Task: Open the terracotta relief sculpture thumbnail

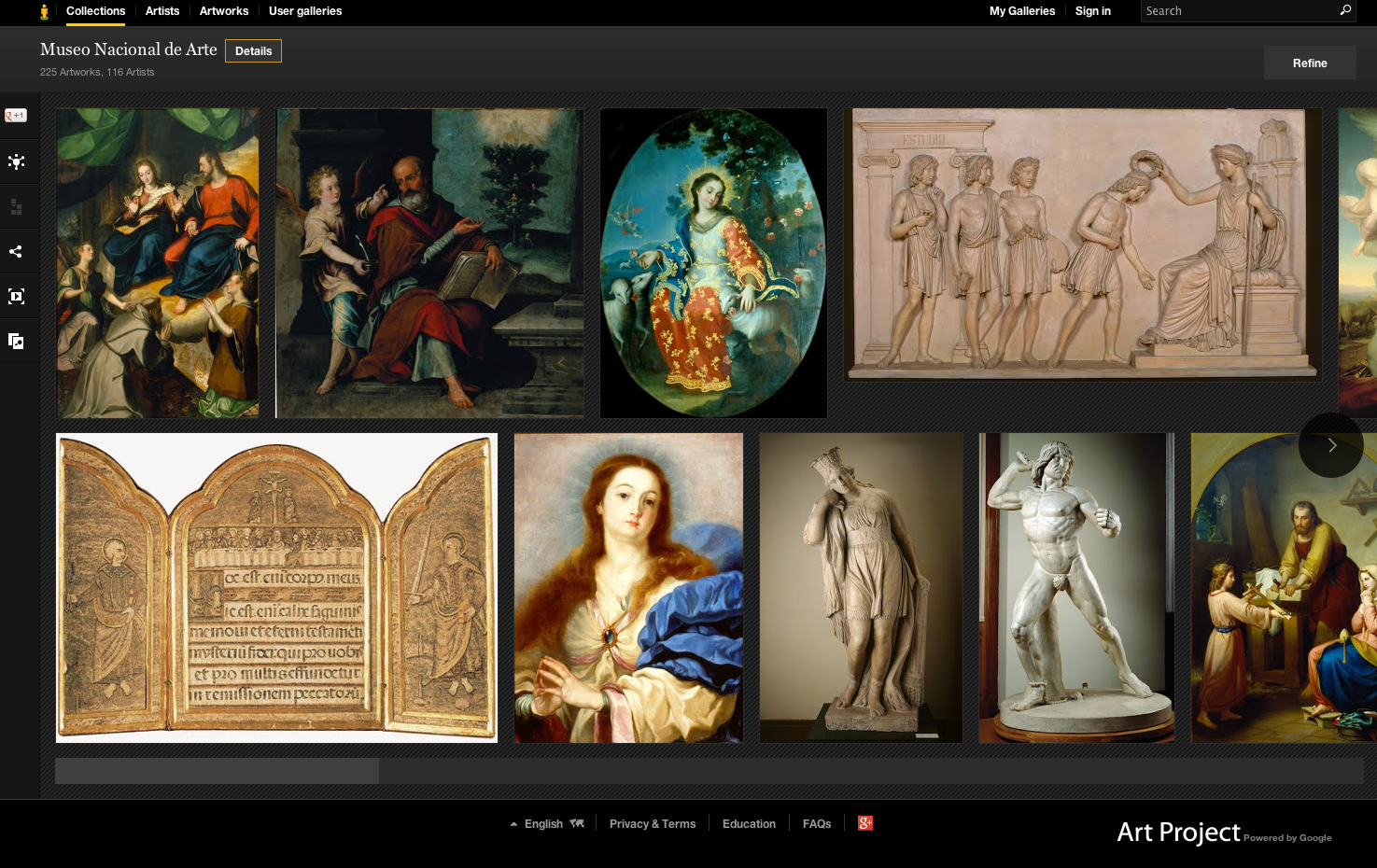Action: tap(1083, 245)
